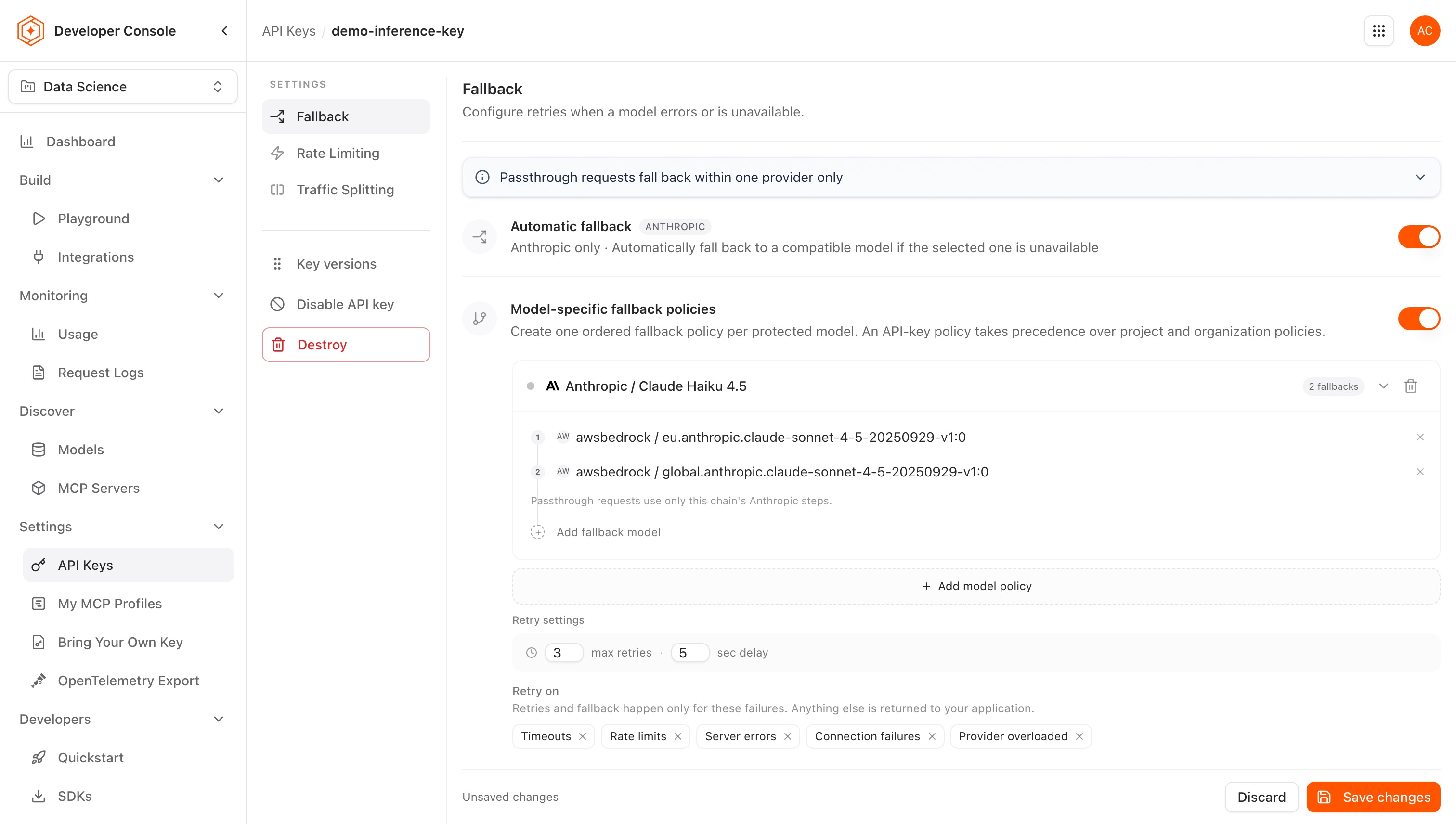This screenshot has height=824, width=1456.
Task: Collapse the Build section
Action: 219,180
